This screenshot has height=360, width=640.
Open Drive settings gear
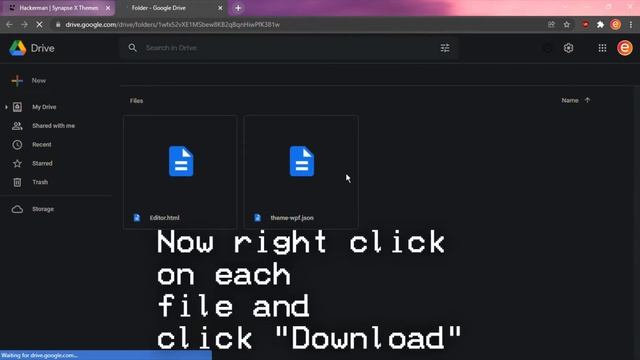[568, 48]
